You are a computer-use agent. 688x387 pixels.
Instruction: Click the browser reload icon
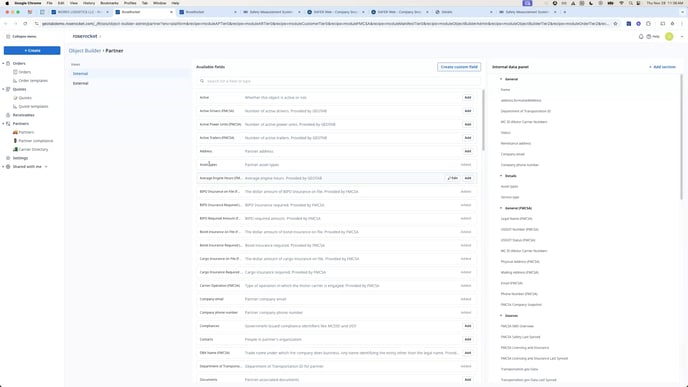pyautogui.click(x=25, y=24)
